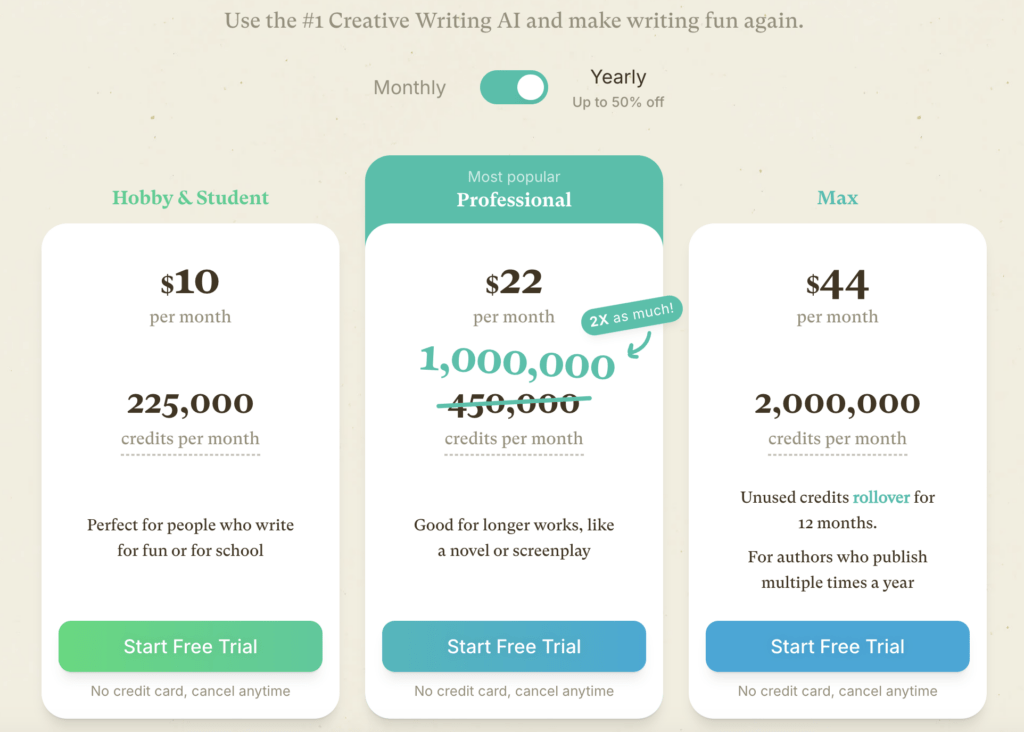Toggle the Monthly/Yearly billing switch

[514, 87]
